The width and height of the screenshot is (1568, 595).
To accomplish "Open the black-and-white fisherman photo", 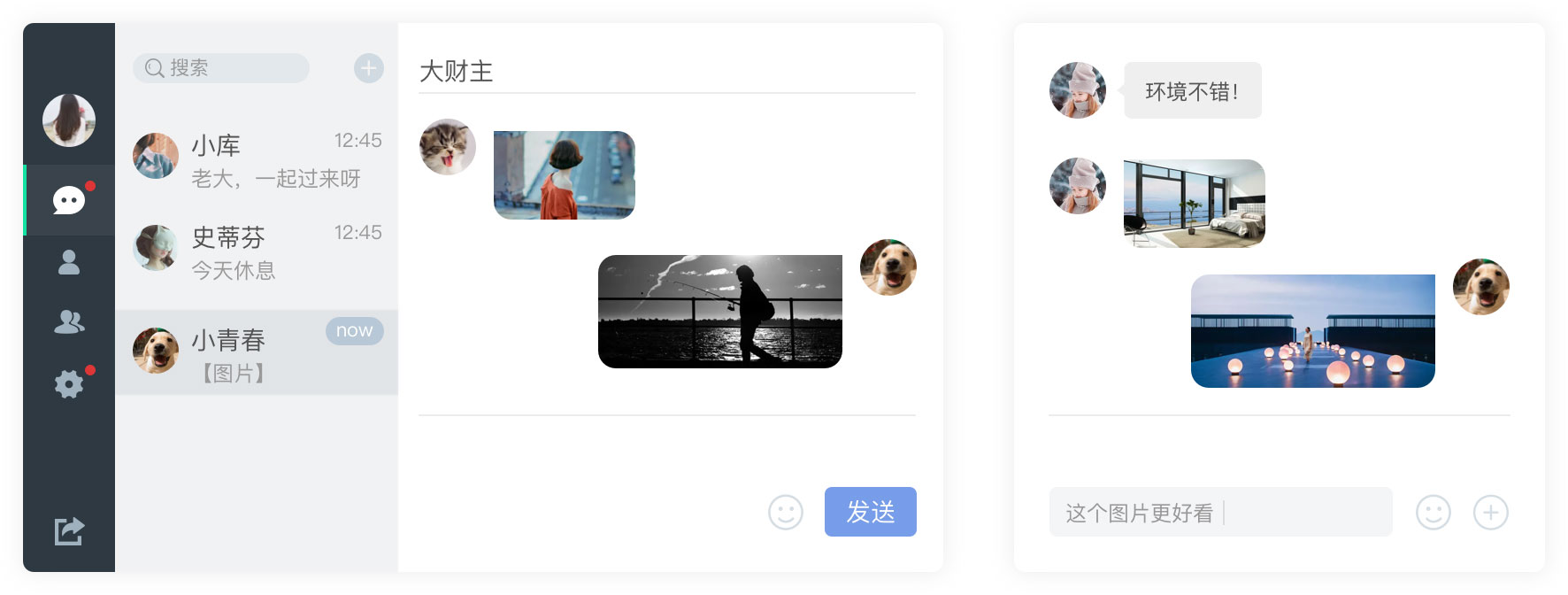I will pyautogui.click(x=720, y=312).
